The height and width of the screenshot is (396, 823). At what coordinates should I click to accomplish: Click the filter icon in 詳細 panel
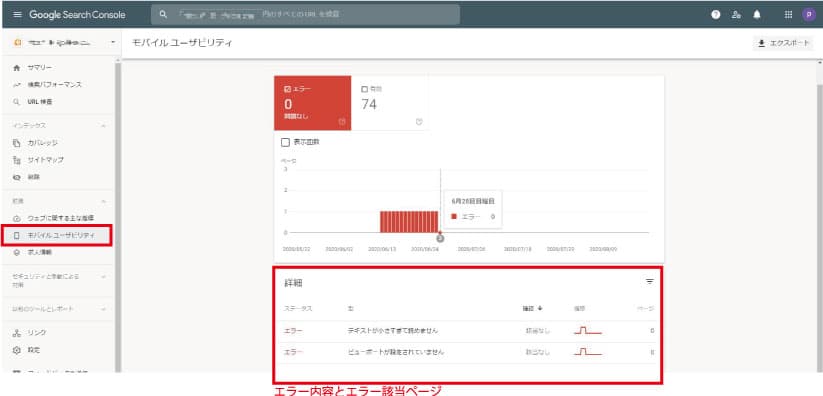(650, 282)
